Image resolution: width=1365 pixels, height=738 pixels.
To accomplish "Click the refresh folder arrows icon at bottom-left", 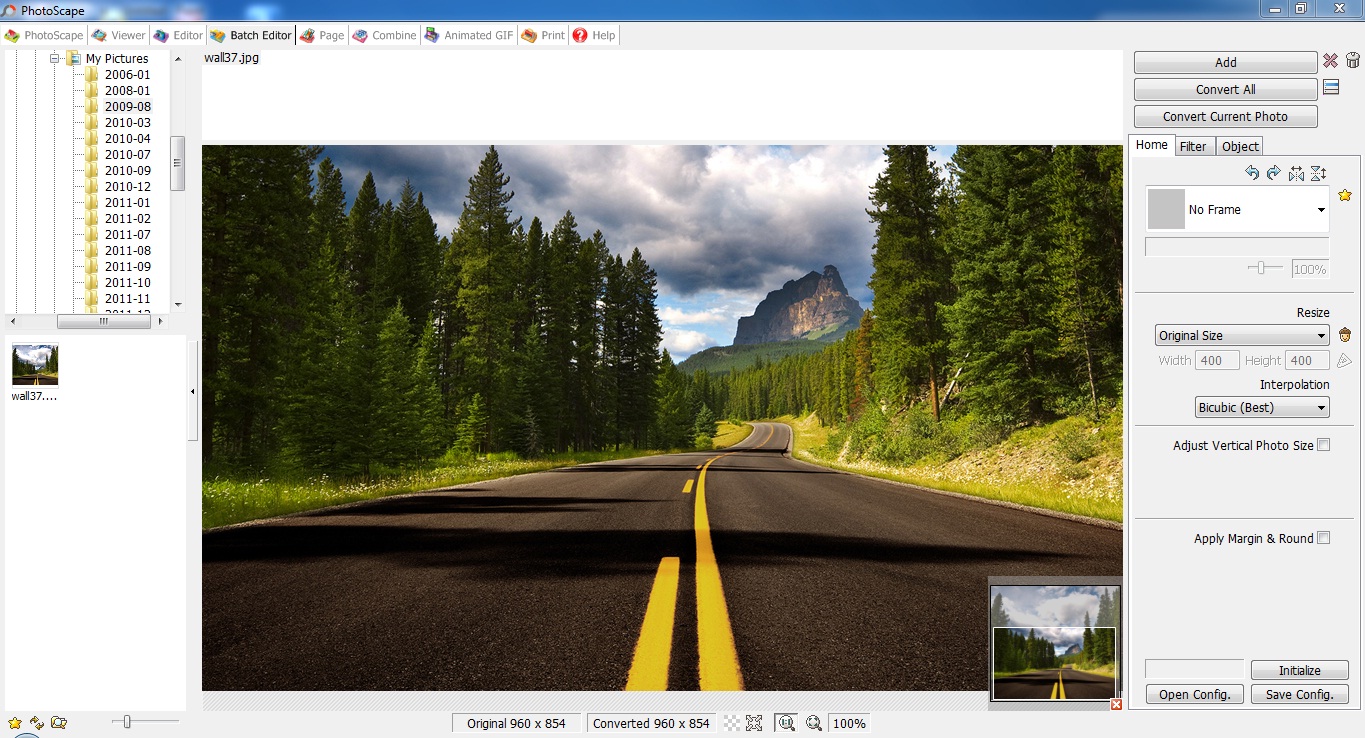I will coord(37,722).
